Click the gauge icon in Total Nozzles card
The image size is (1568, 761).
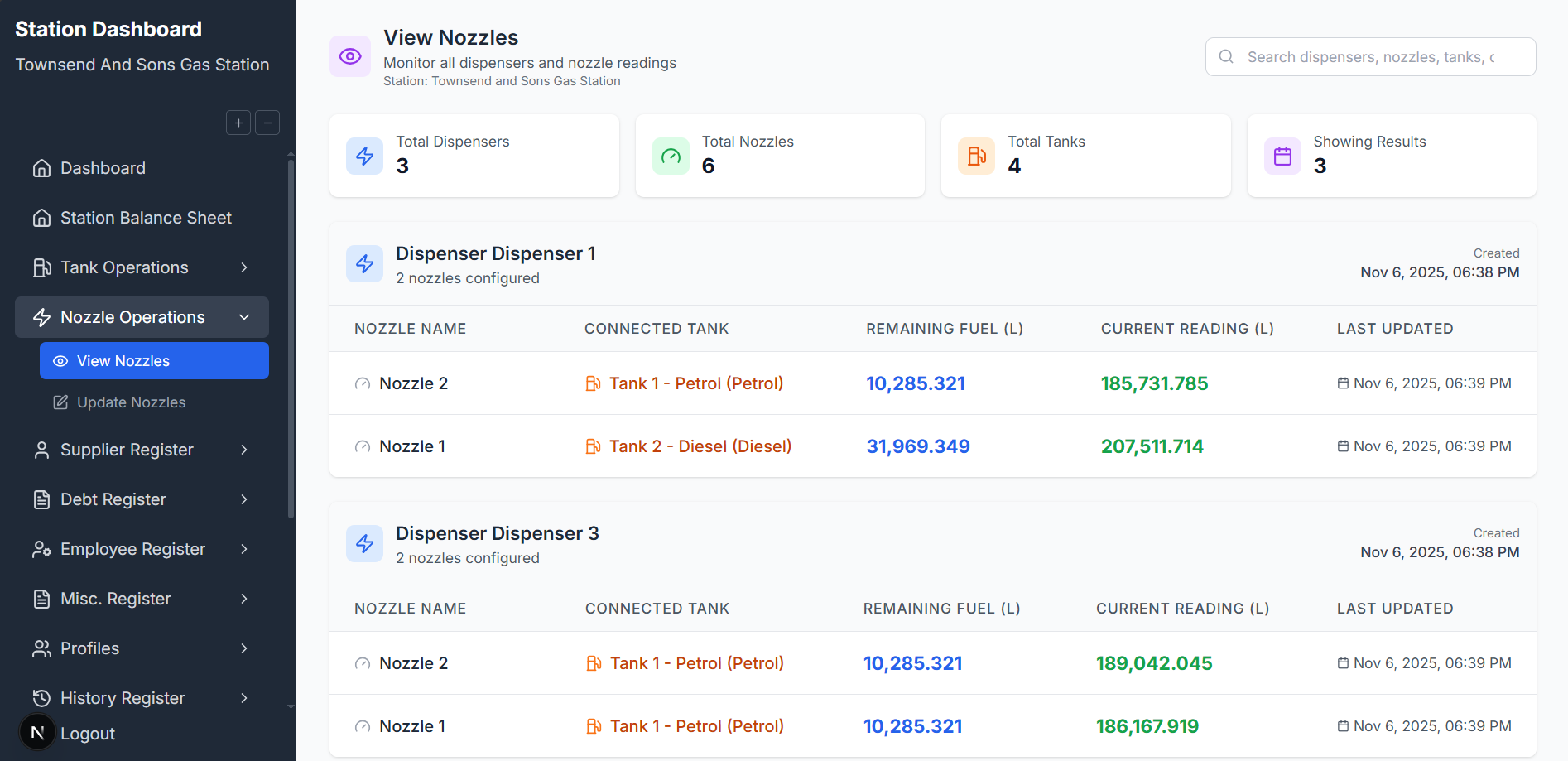coord(671,156)
